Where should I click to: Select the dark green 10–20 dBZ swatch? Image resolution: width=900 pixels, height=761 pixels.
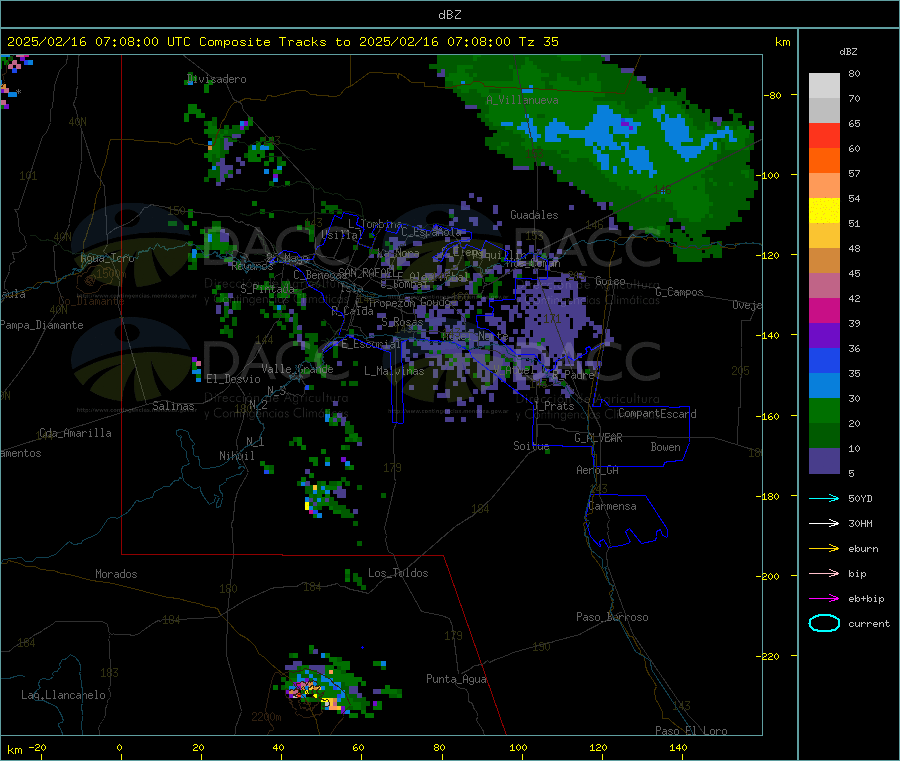pyautogui.click(x=824, y=436)
